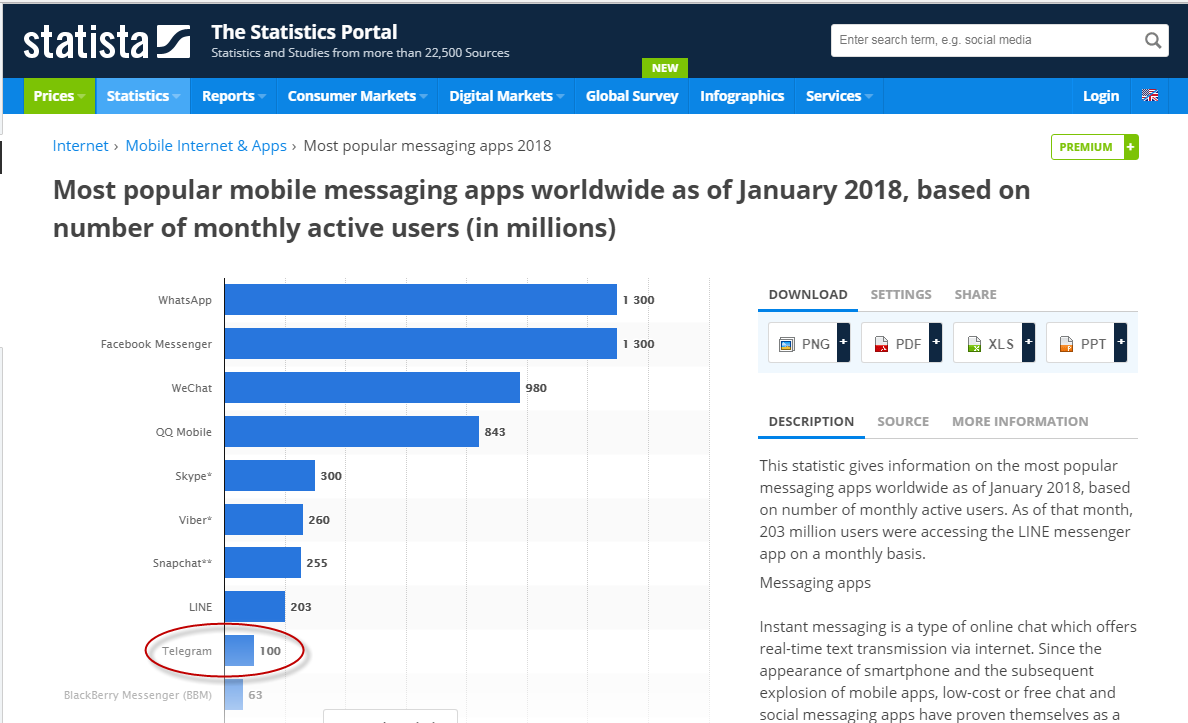
Task: Click the Login link
Action: point(1100,96)
